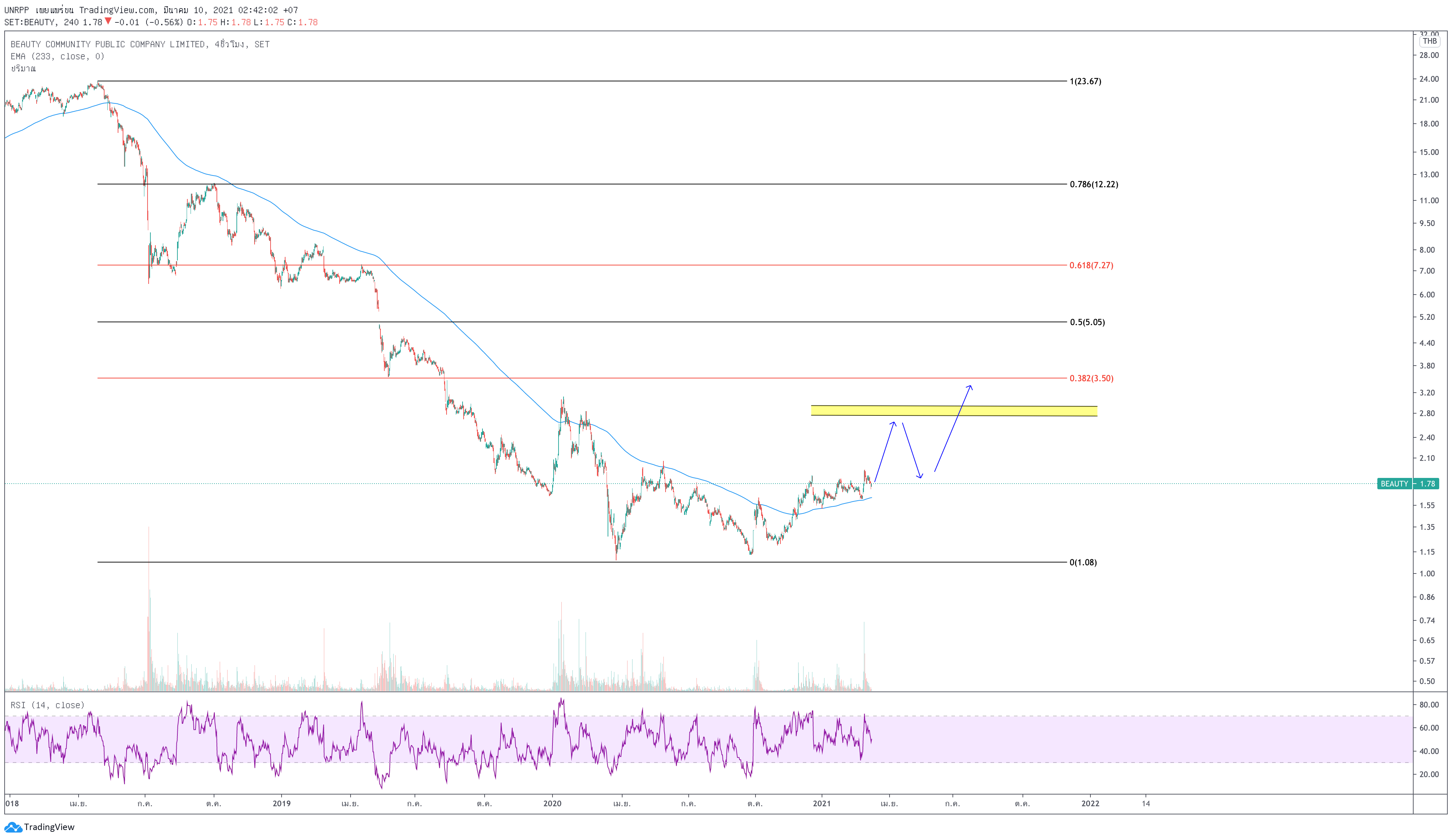This screenshot has height=840, width=1452.
Task: Click the Fibonacci label 0.5(5.05)
Action: pyautogui.click(x=1087, y=322)
